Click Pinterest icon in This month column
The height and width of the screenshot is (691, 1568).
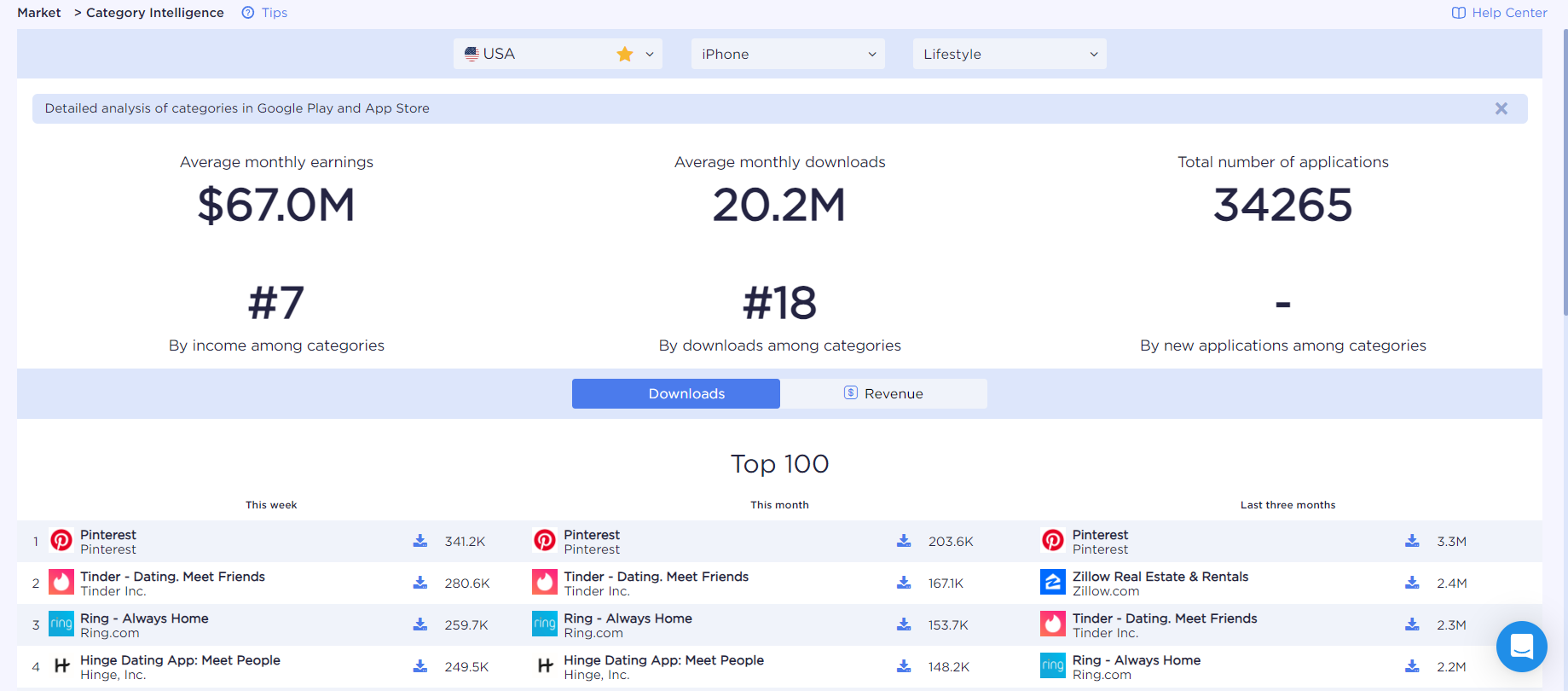(545, 540)
